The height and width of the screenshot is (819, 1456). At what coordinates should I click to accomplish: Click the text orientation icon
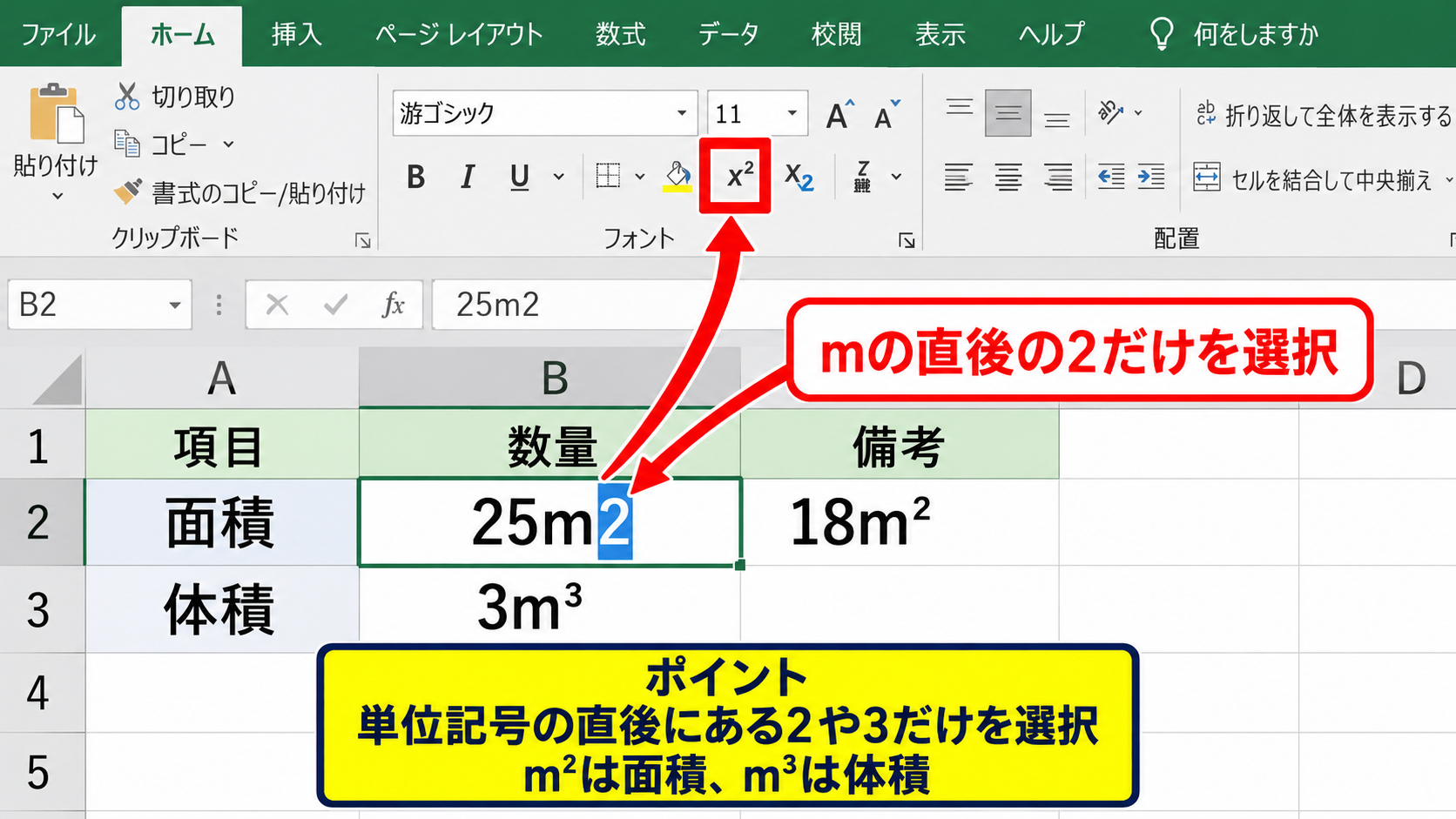pyautogui.click(x=1110, y=112)
